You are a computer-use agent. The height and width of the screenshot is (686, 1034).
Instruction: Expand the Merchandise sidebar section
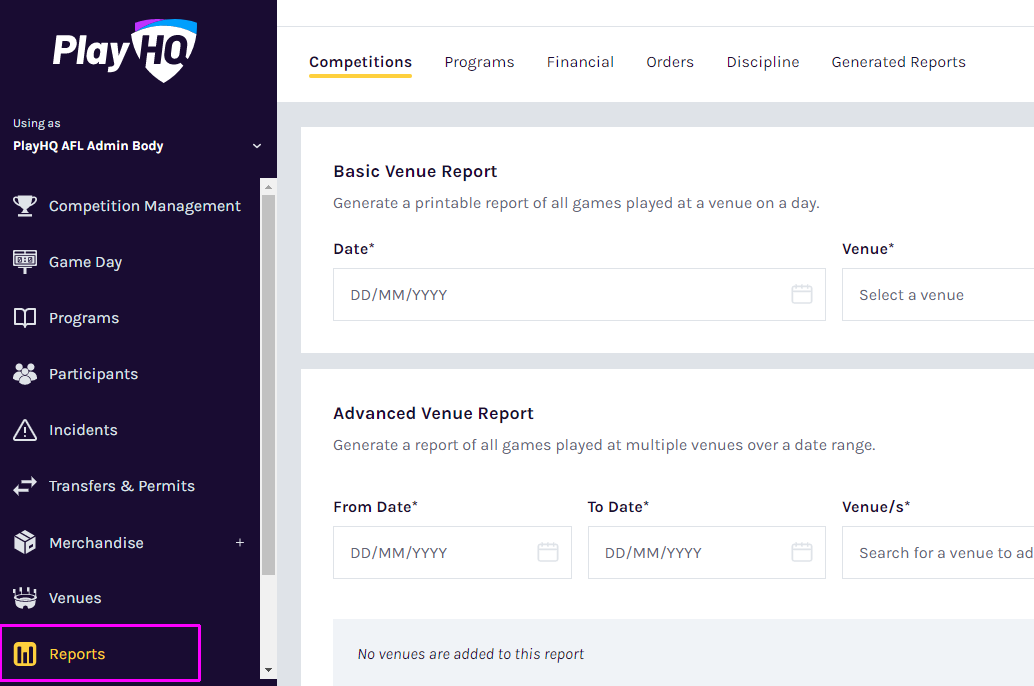240,542
